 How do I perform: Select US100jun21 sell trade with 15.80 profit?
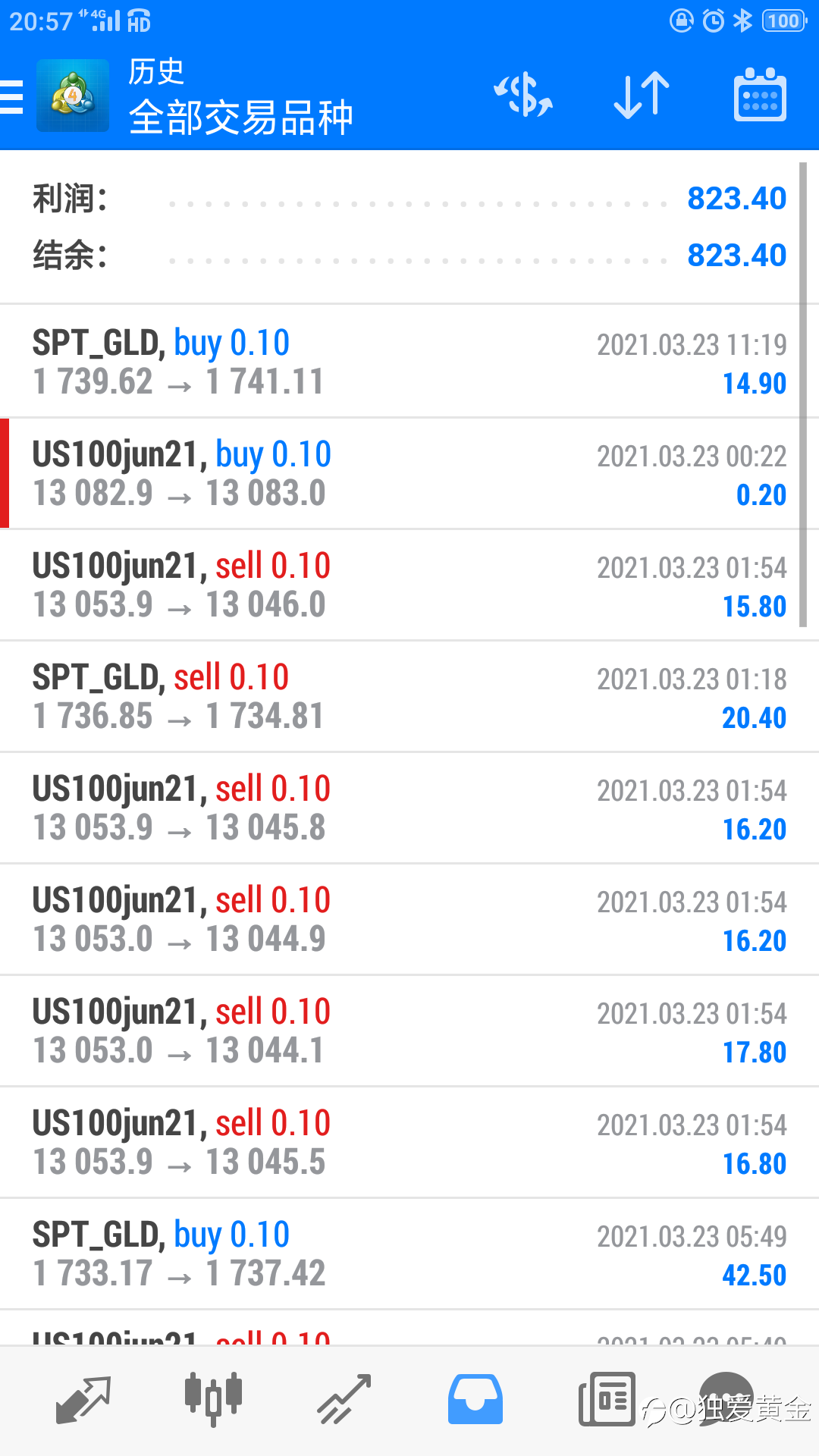click(409, 585)
